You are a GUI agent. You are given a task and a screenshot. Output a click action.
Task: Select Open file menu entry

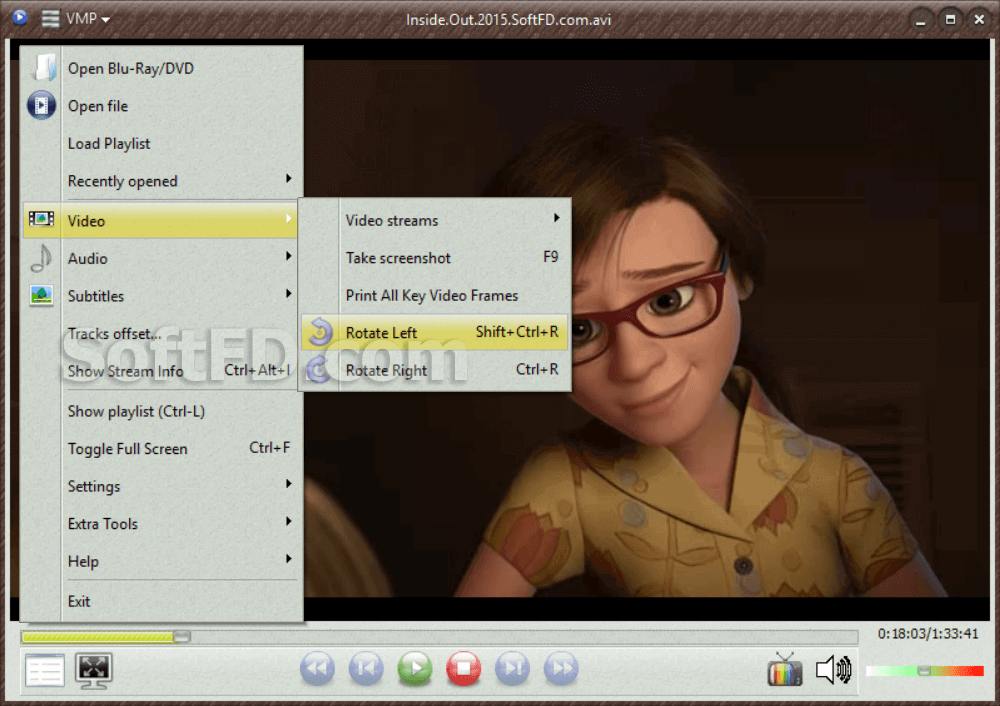click(x=161, y=106)
